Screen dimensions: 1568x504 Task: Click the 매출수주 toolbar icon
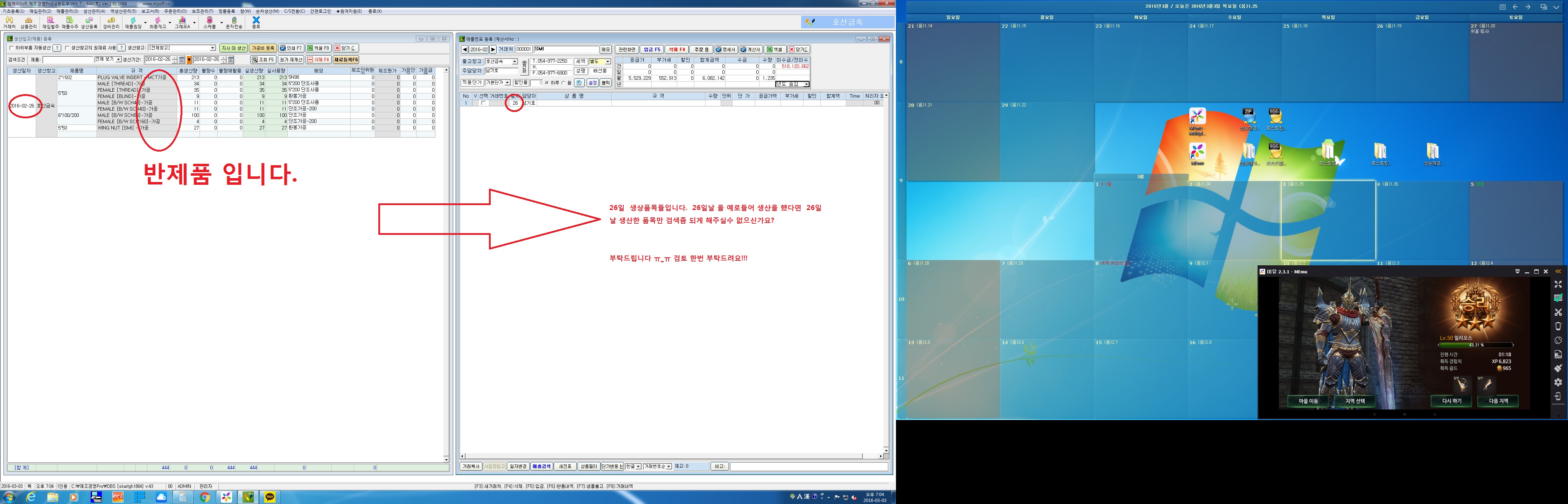coord(69,22)
